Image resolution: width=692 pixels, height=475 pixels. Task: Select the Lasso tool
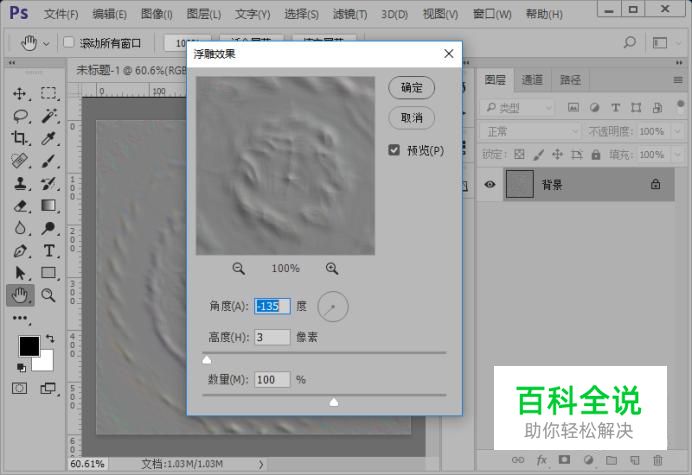click(20, 116)
